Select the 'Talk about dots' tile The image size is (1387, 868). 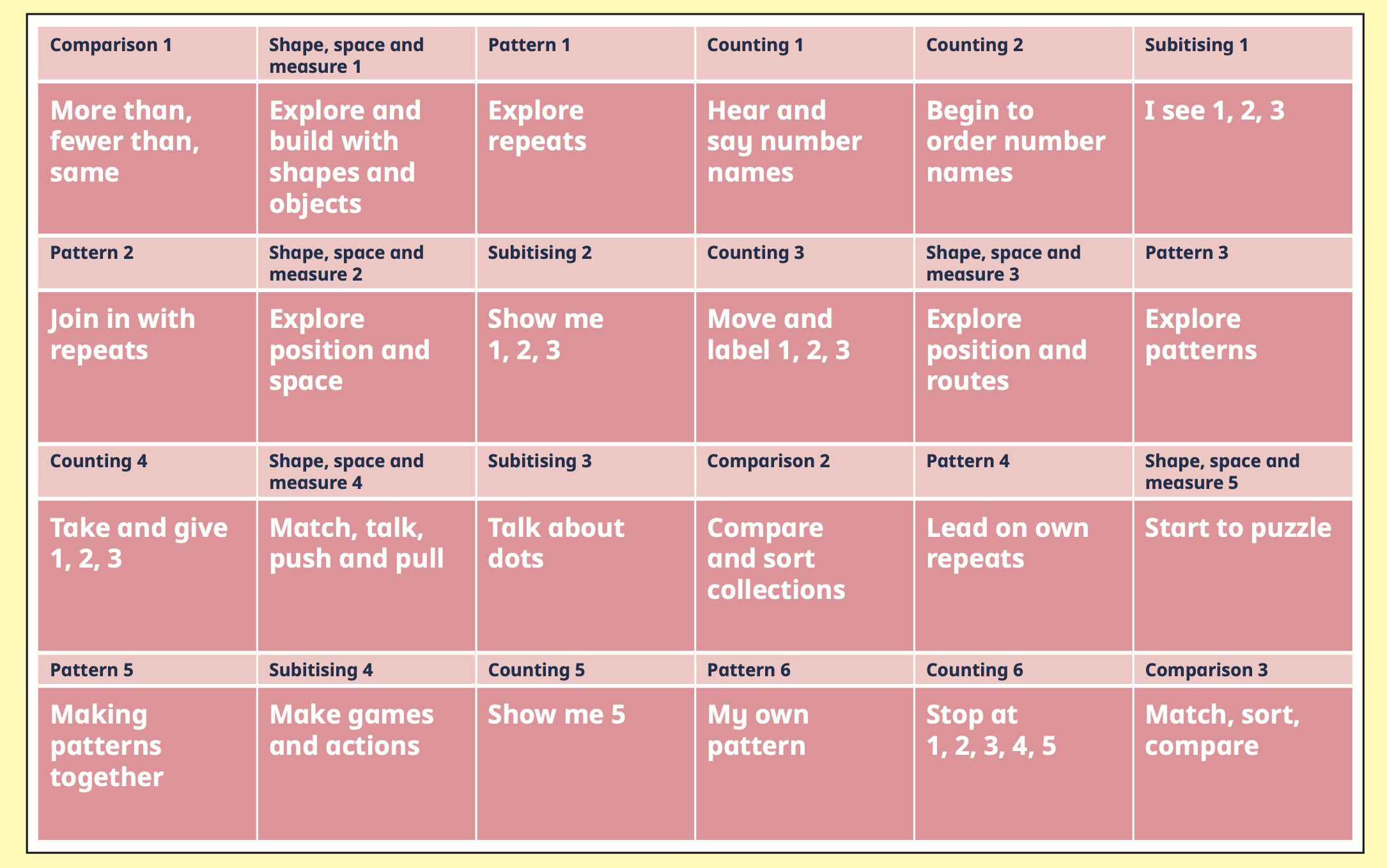click(585, 575)
